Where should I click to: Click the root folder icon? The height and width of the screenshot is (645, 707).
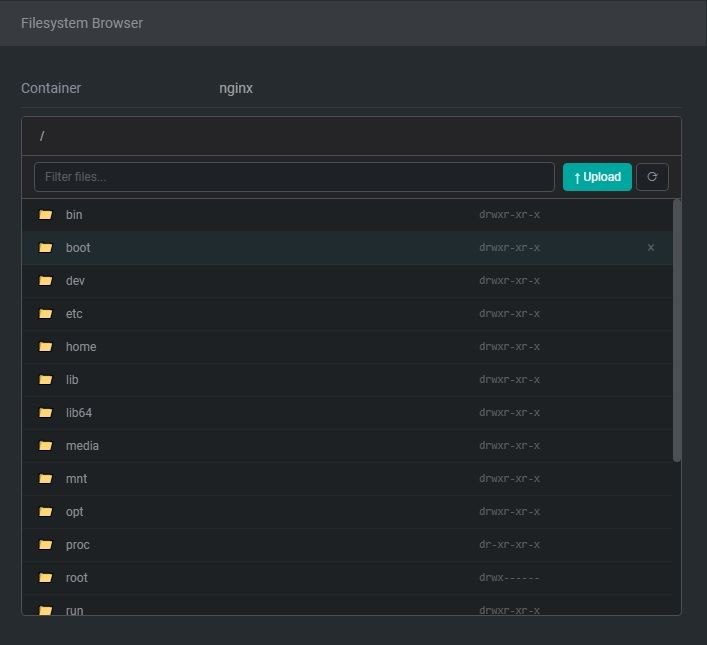pos(46,577)
